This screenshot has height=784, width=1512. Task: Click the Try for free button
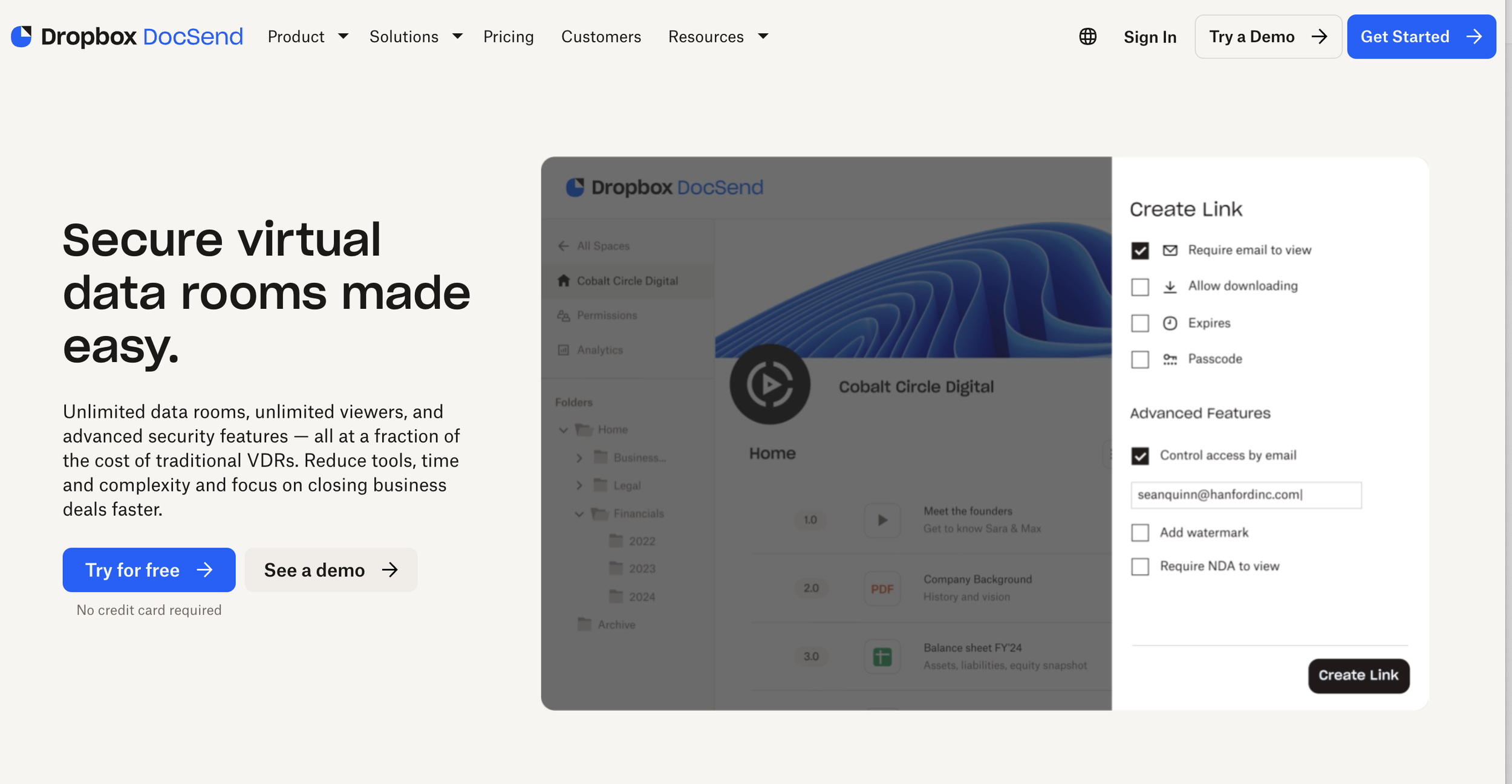[x=149, y=570]
